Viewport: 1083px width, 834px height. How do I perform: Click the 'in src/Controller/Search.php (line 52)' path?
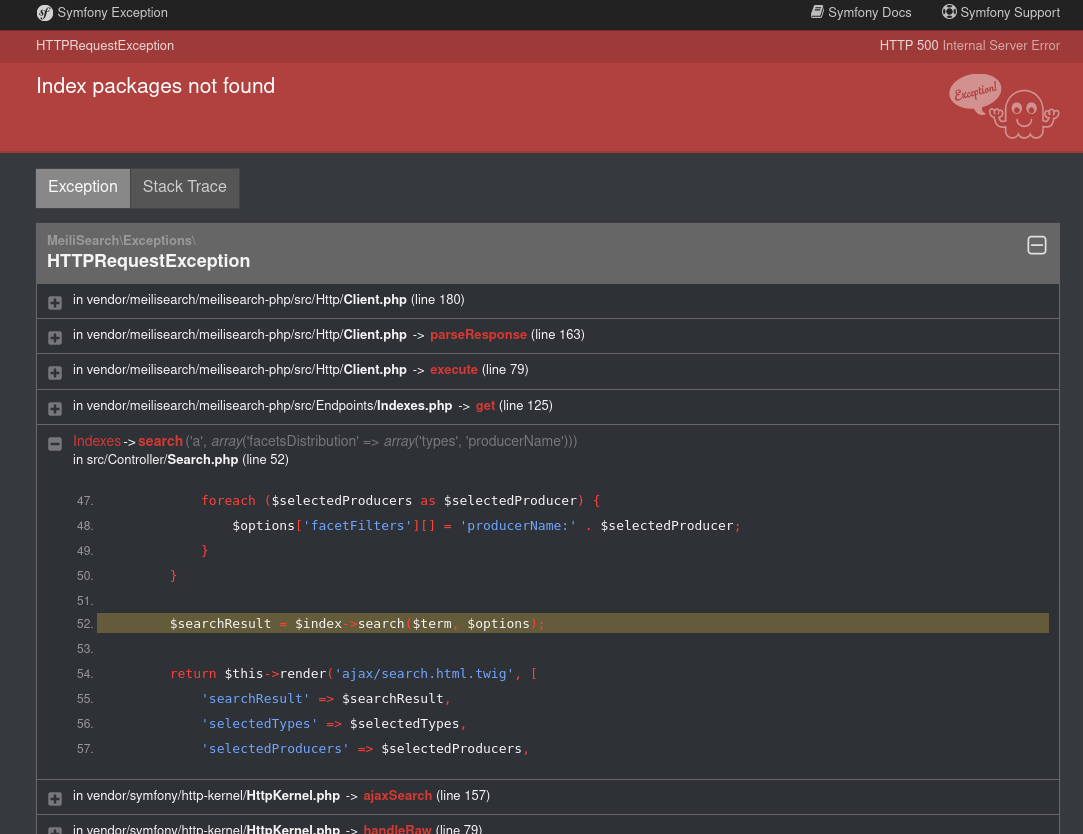pos(181,459)
